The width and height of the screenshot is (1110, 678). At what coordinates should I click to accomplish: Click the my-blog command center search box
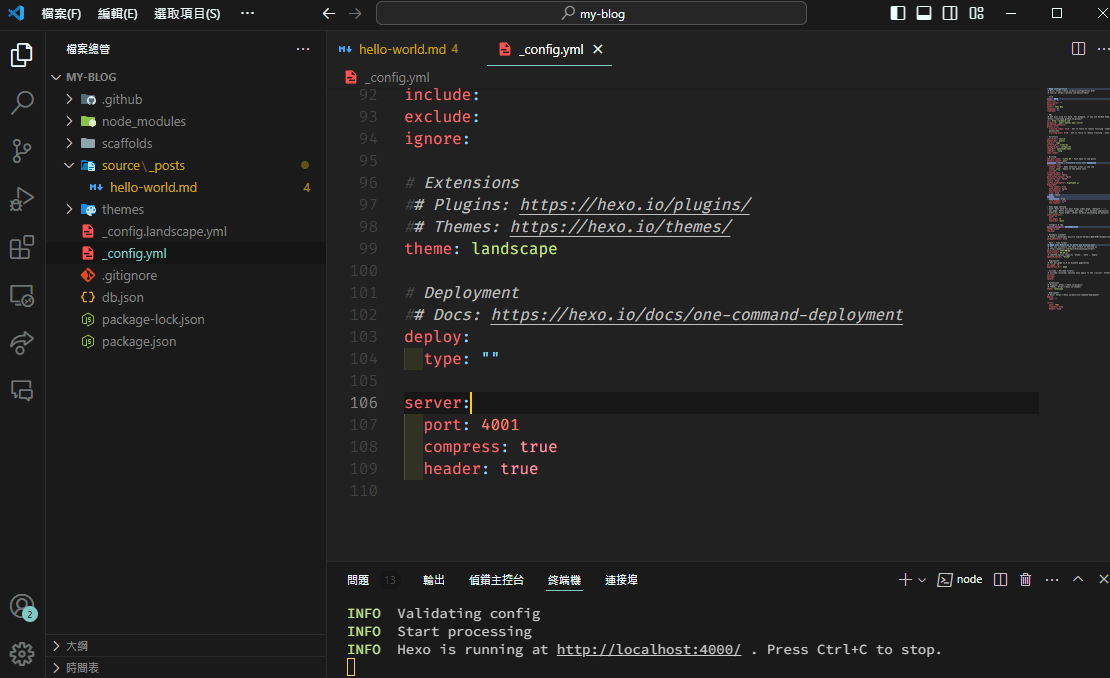(591, 13)
